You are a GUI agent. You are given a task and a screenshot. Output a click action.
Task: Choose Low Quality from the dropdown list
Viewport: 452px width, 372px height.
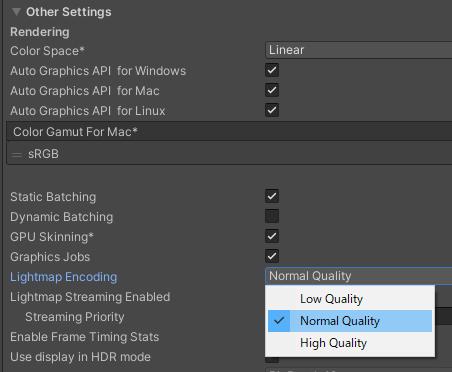[x=350, y=299]
